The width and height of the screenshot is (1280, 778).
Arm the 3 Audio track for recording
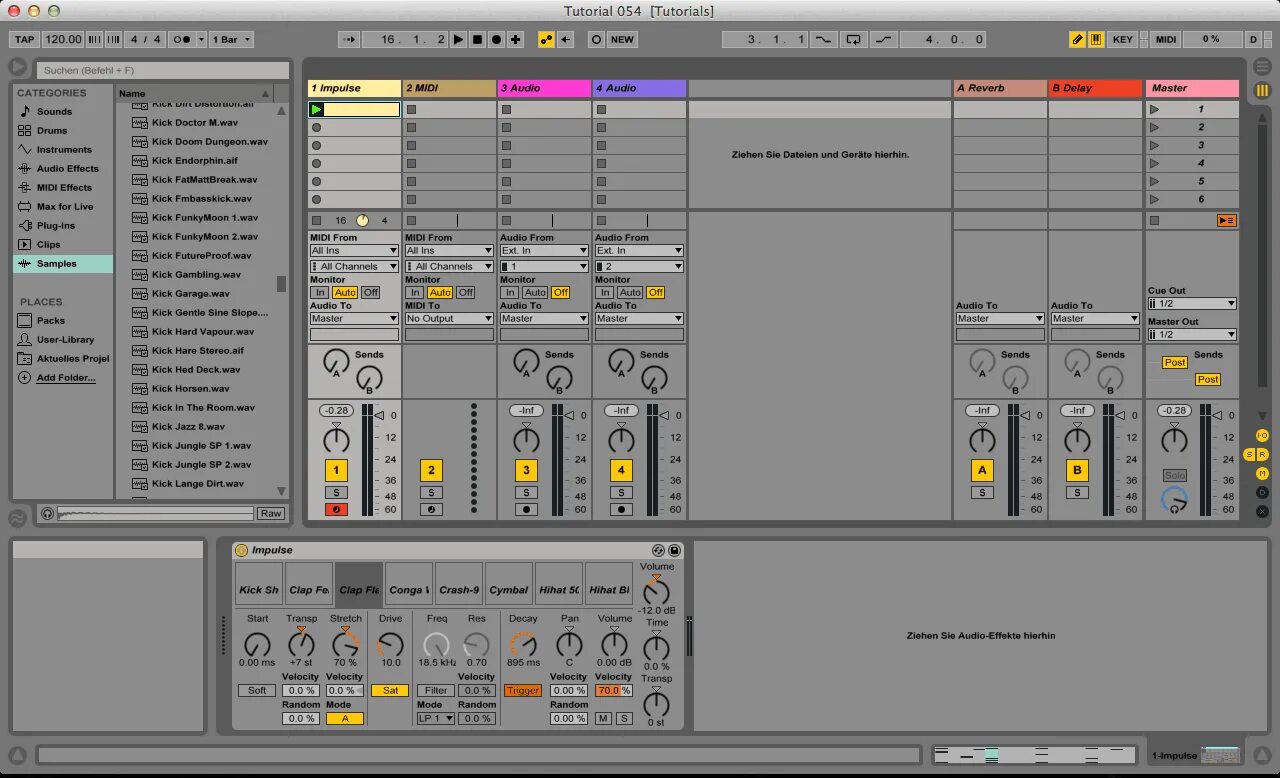click(x=526, y=509)
